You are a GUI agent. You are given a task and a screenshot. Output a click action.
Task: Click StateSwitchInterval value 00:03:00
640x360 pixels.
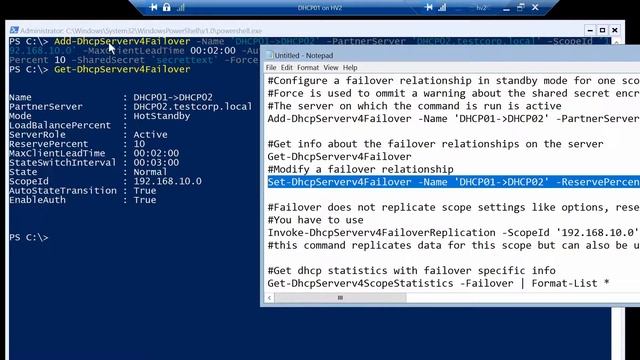pos(156,163)
